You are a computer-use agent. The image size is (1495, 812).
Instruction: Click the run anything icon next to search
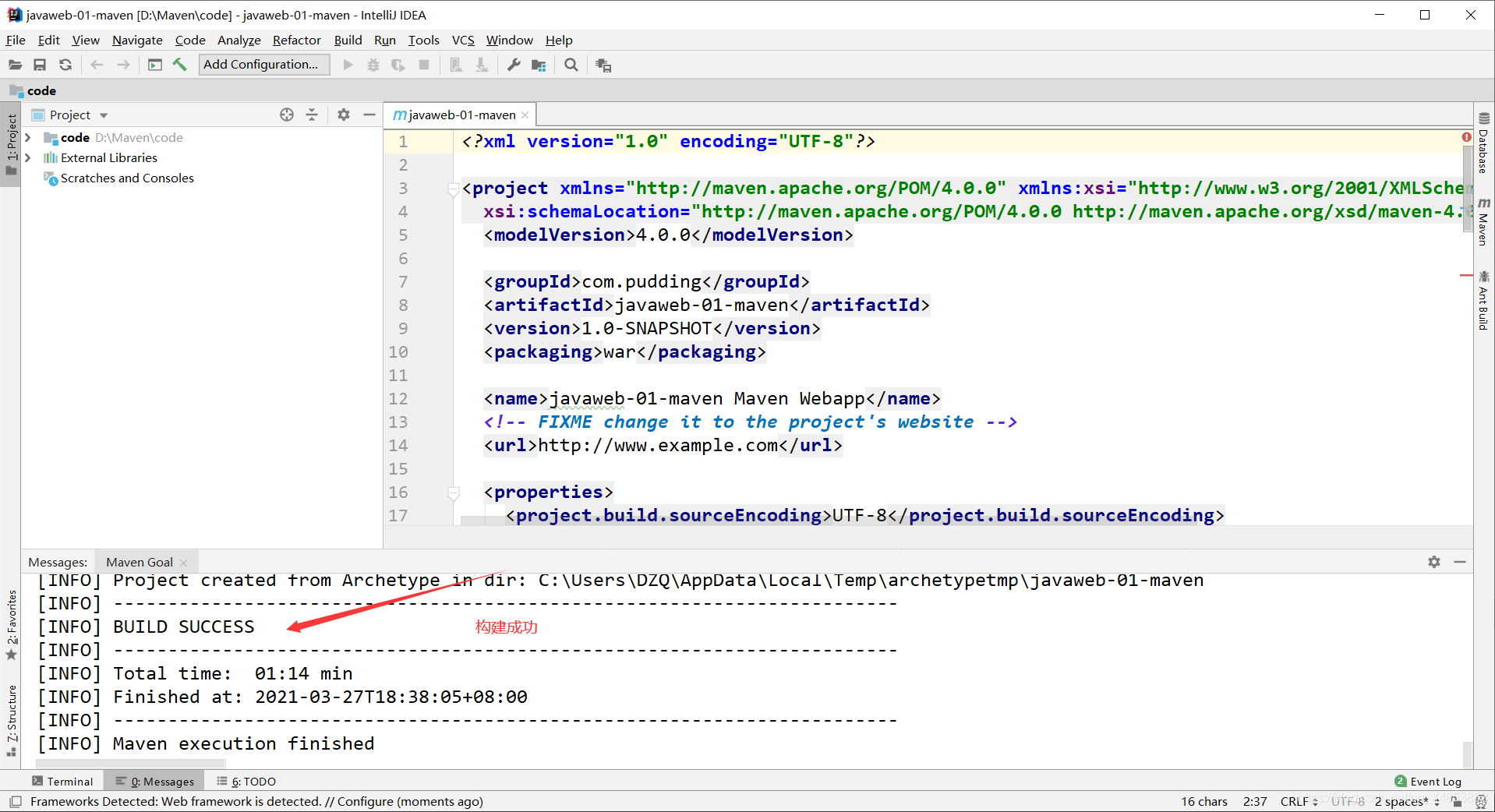click(x=603, y=65)
